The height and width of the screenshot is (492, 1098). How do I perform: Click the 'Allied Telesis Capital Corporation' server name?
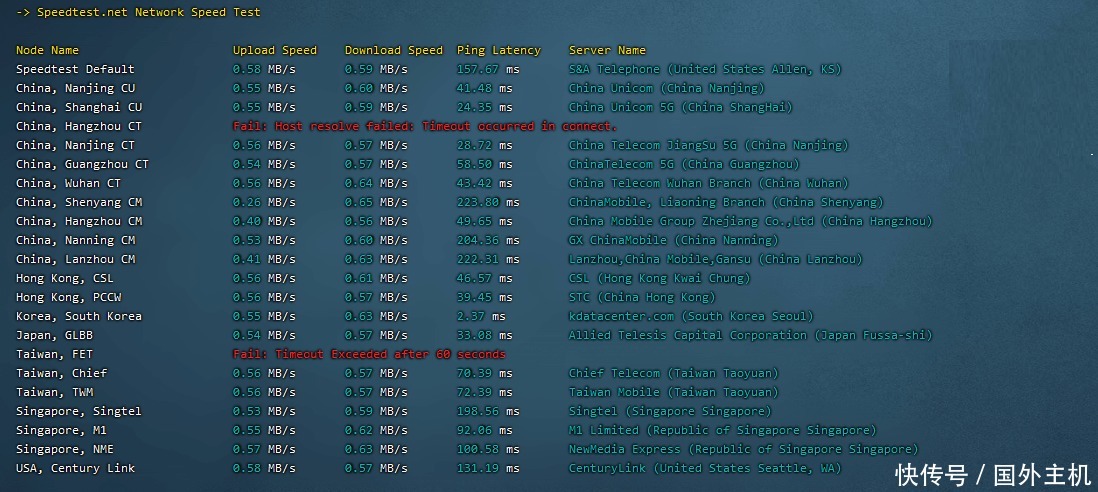[751, 335]
